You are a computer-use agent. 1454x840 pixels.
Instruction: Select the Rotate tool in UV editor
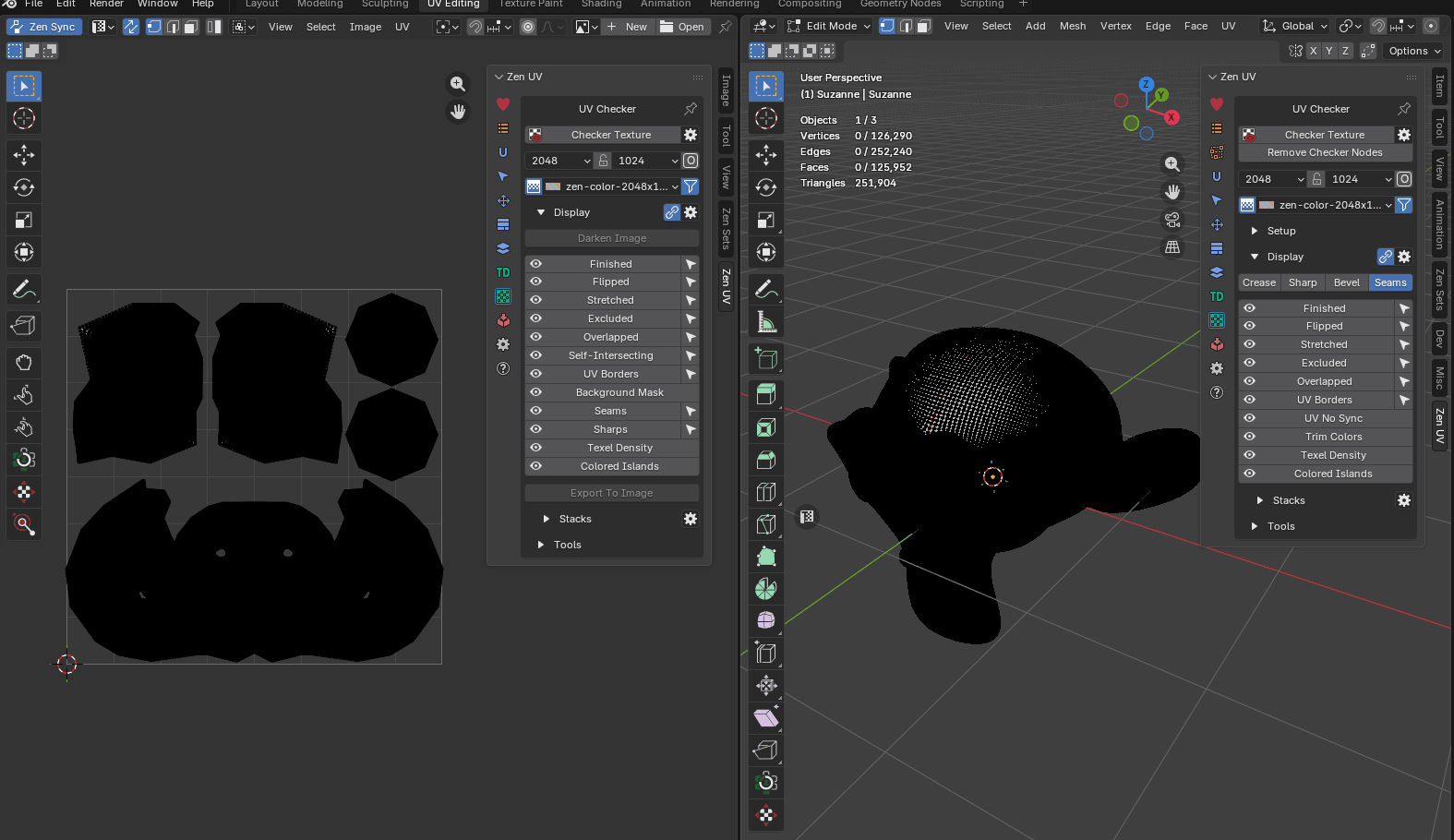[x=24, y=187]
